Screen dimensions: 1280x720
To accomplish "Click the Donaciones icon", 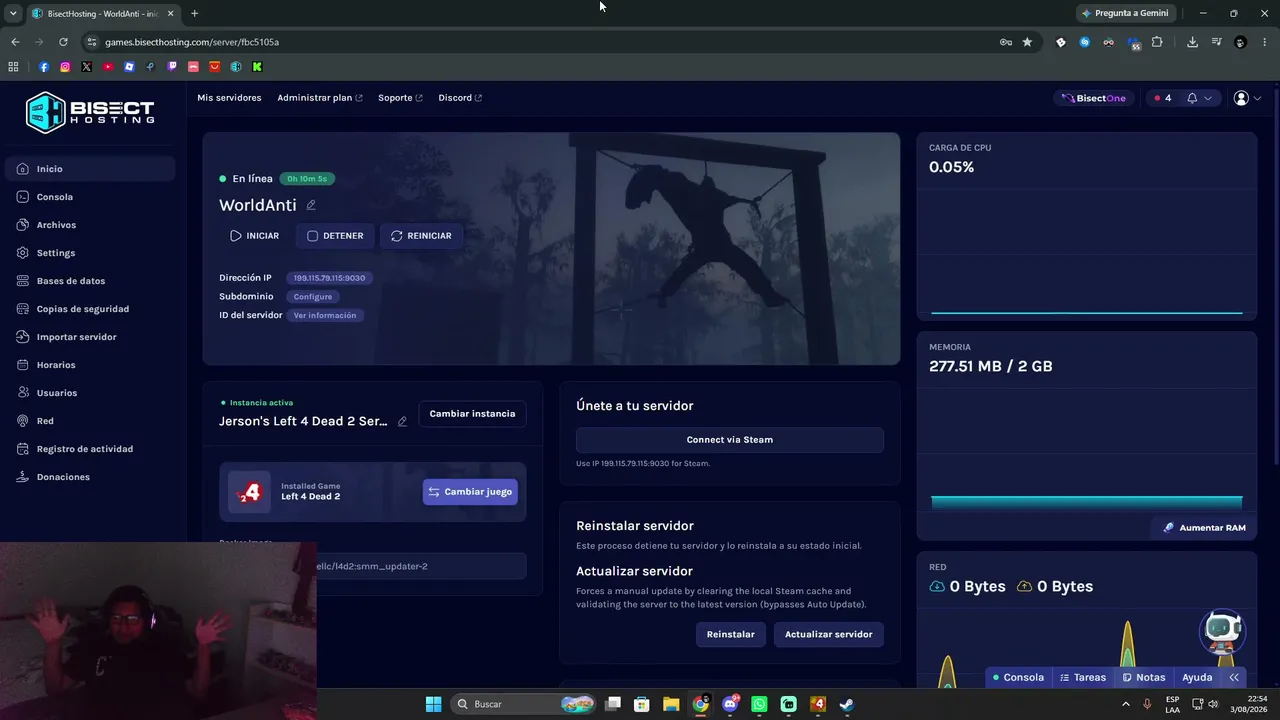I will pyautogui.click(x=23, y=477).
